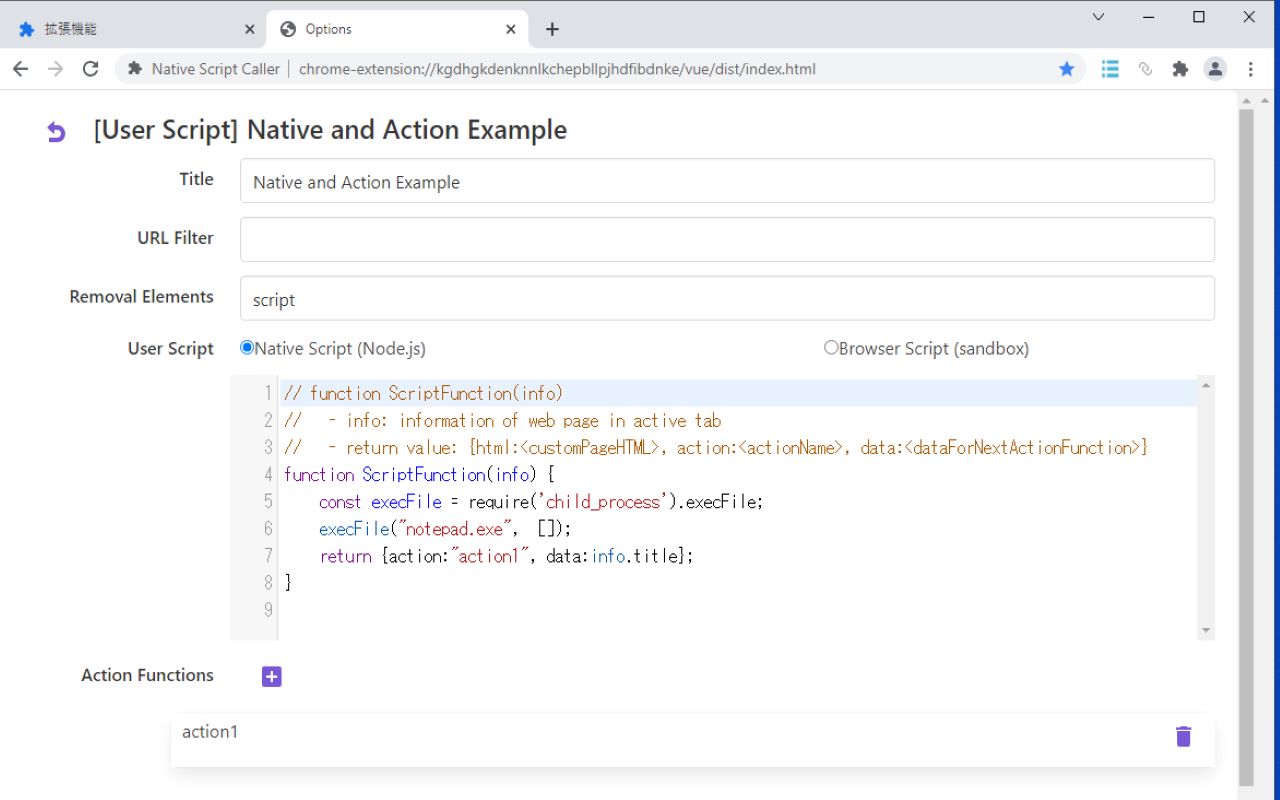Image resolution: width=1280 pixels, height=800 pixels.
Task: Click the "- info: information of web page" comment
Action: click(x=502, y=420)
